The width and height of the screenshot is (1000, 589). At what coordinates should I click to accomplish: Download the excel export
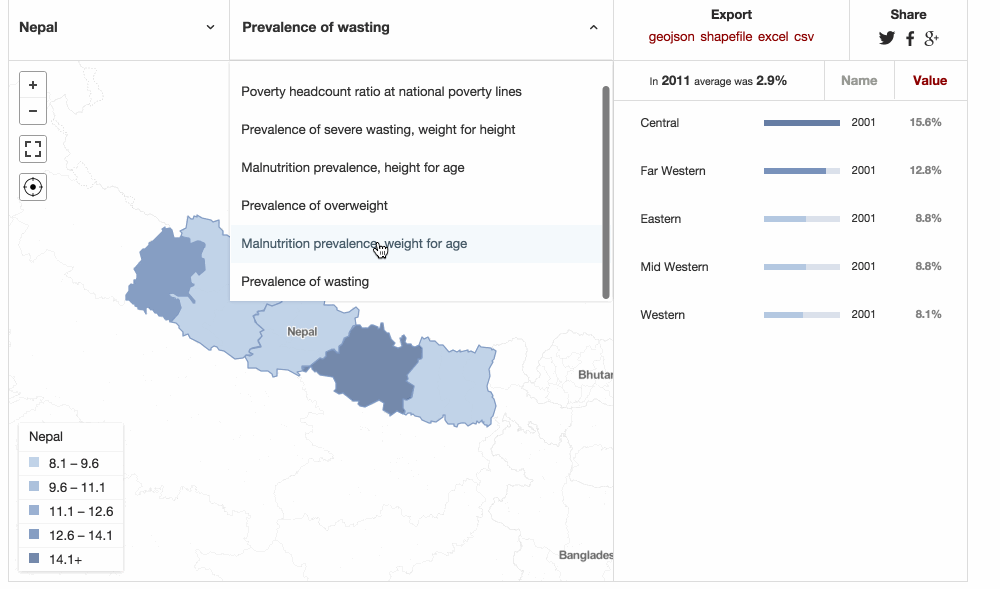click(773, 37)
